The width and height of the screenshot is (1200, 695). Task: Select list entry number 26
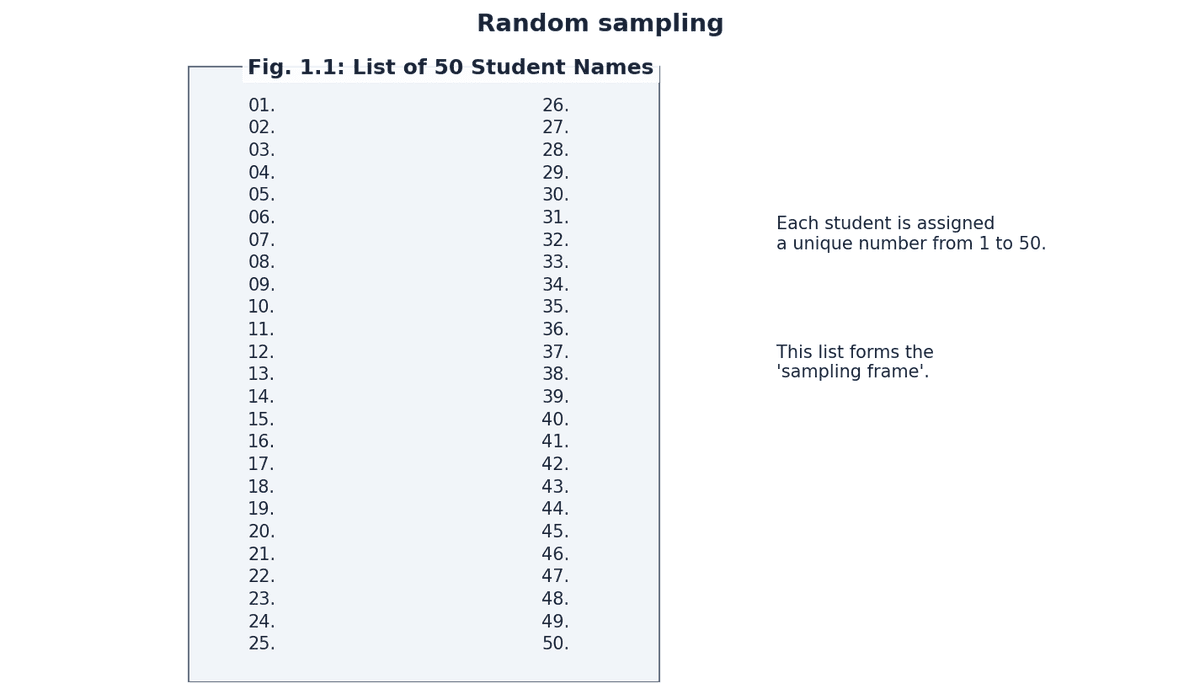point(555,106)
